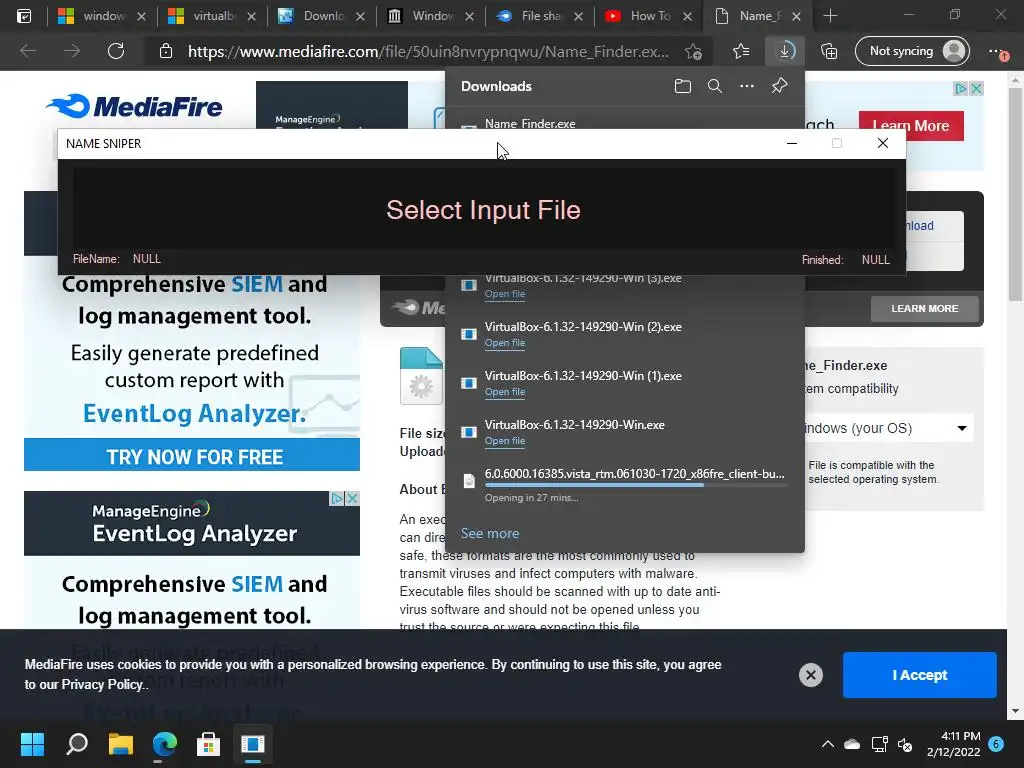The height and width of the screenshot is (768, 1024).
Task: Click Select Input File in NAME SNIPER
Action: [x=483, y=210]
